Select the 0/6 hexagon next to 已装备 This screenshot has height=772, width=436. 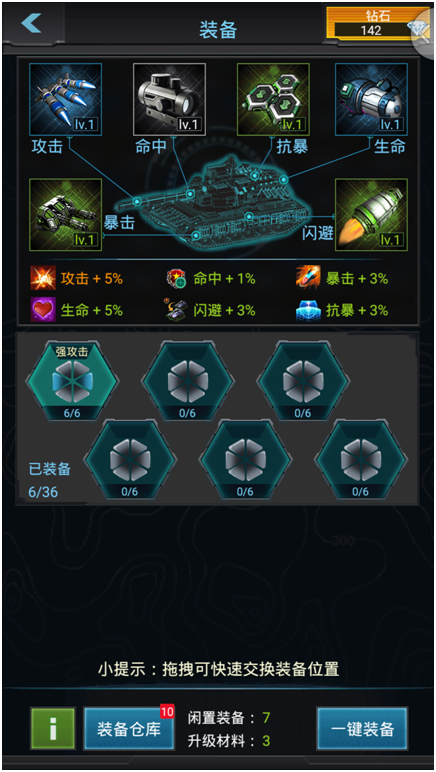pos(130,459)
